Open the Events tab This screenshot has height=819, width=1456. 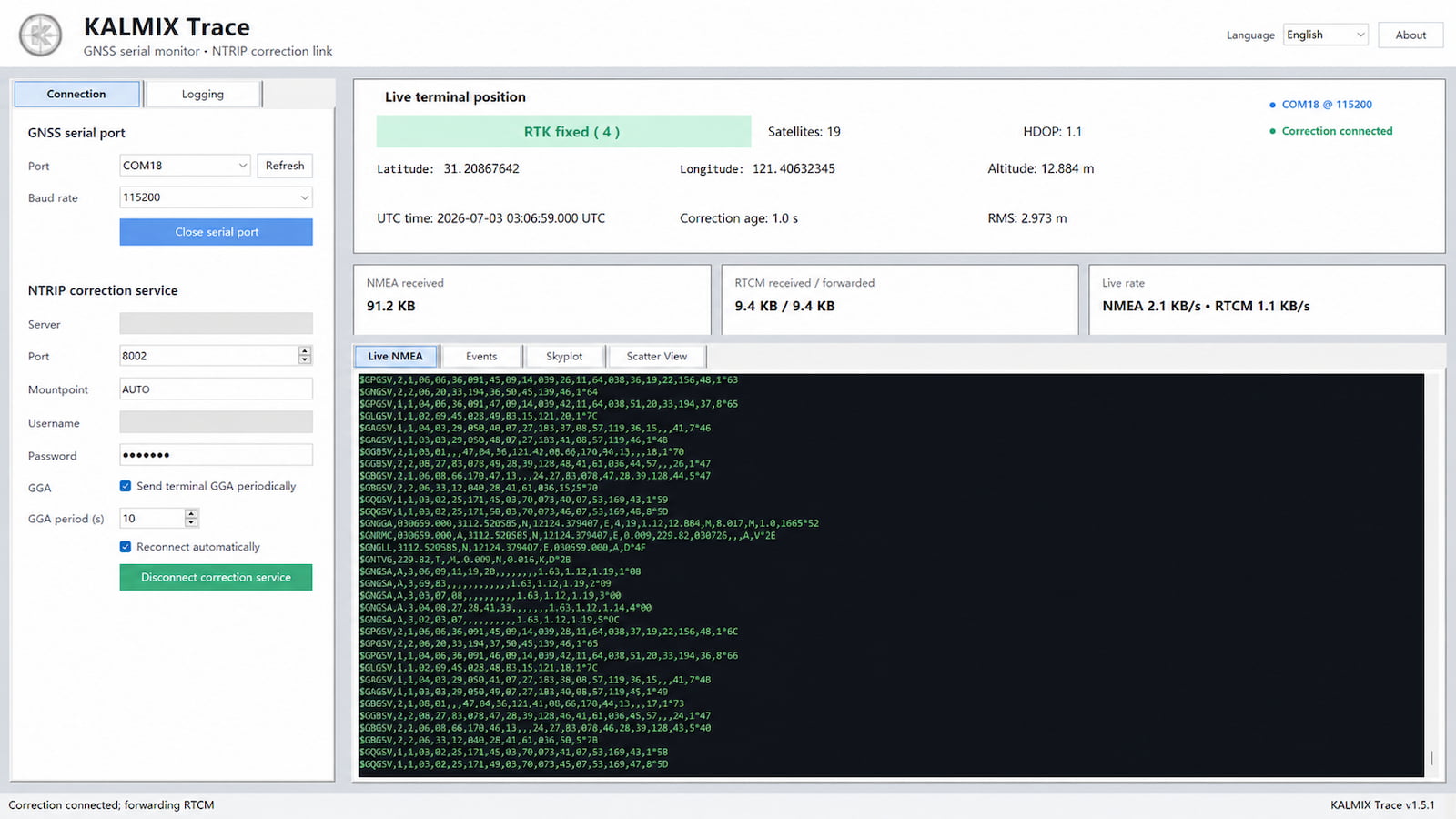pos(481,356)
